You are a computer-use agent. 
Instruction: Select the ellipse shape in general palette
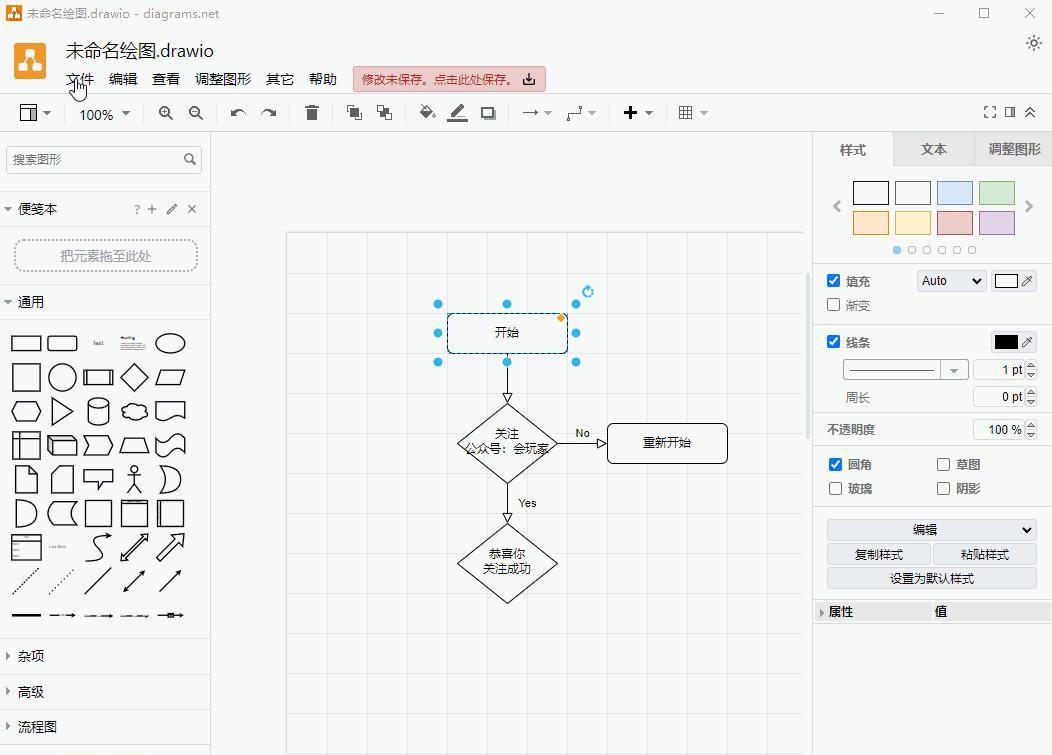pos(170,344)
